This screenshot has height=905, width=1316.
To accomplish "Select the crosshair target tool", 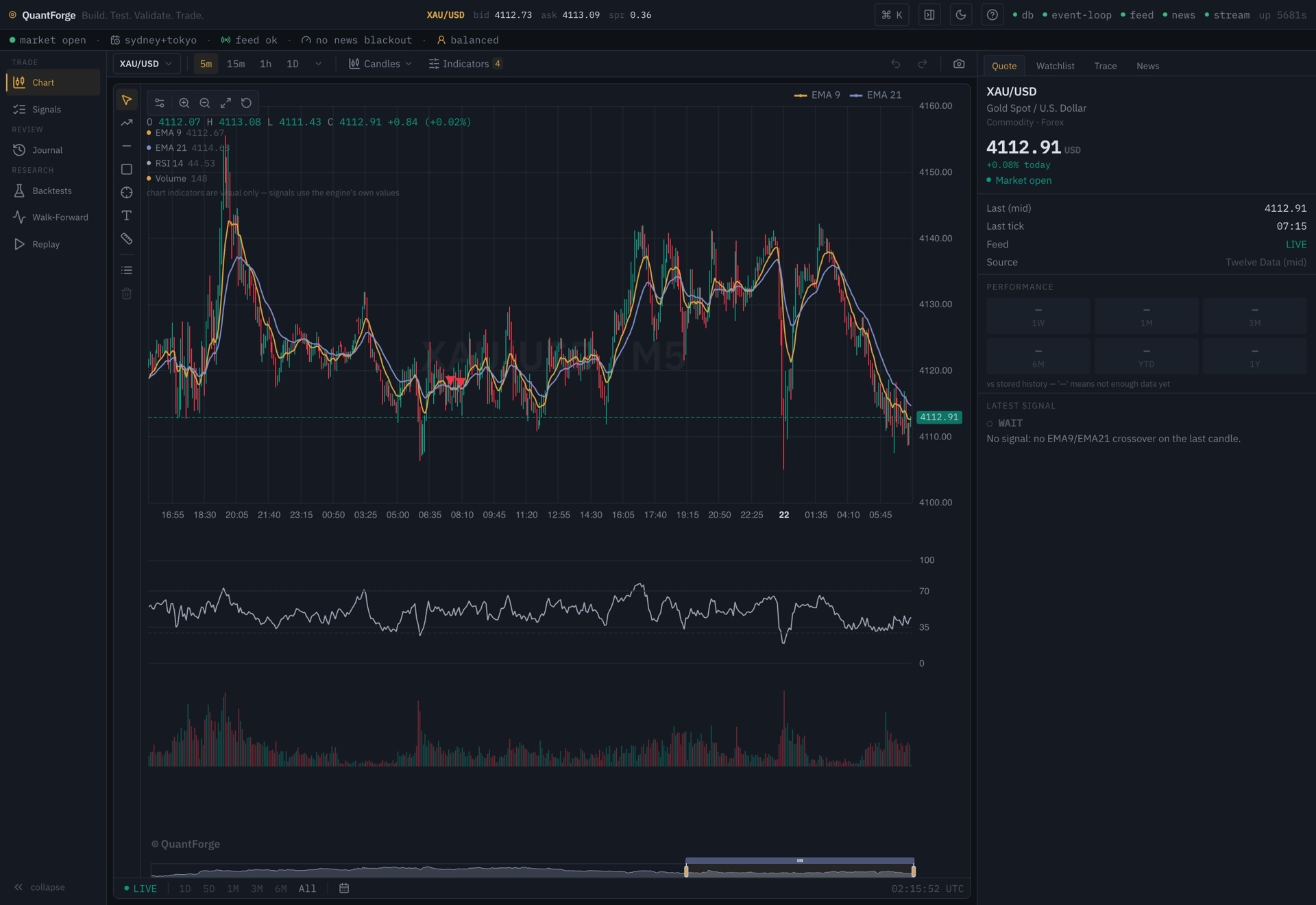I will coord(127,193).
